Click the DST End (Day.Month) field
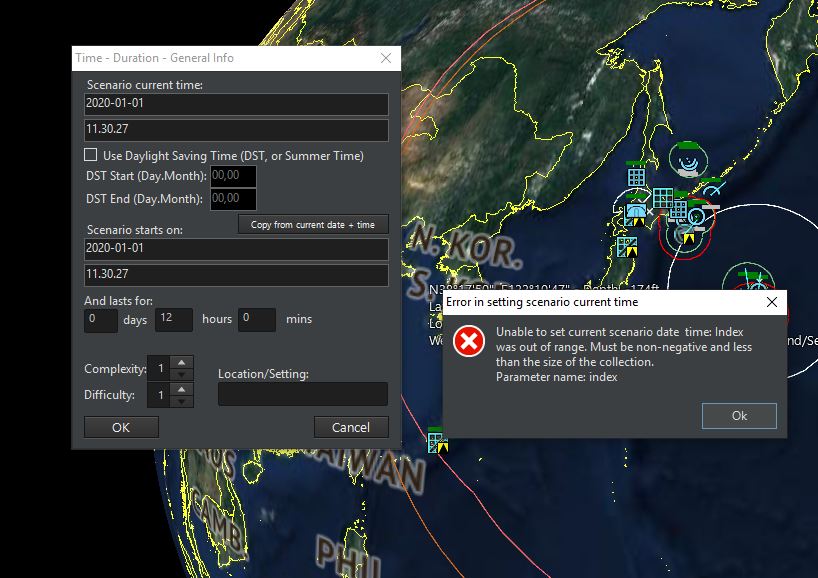 click(233, 199)
